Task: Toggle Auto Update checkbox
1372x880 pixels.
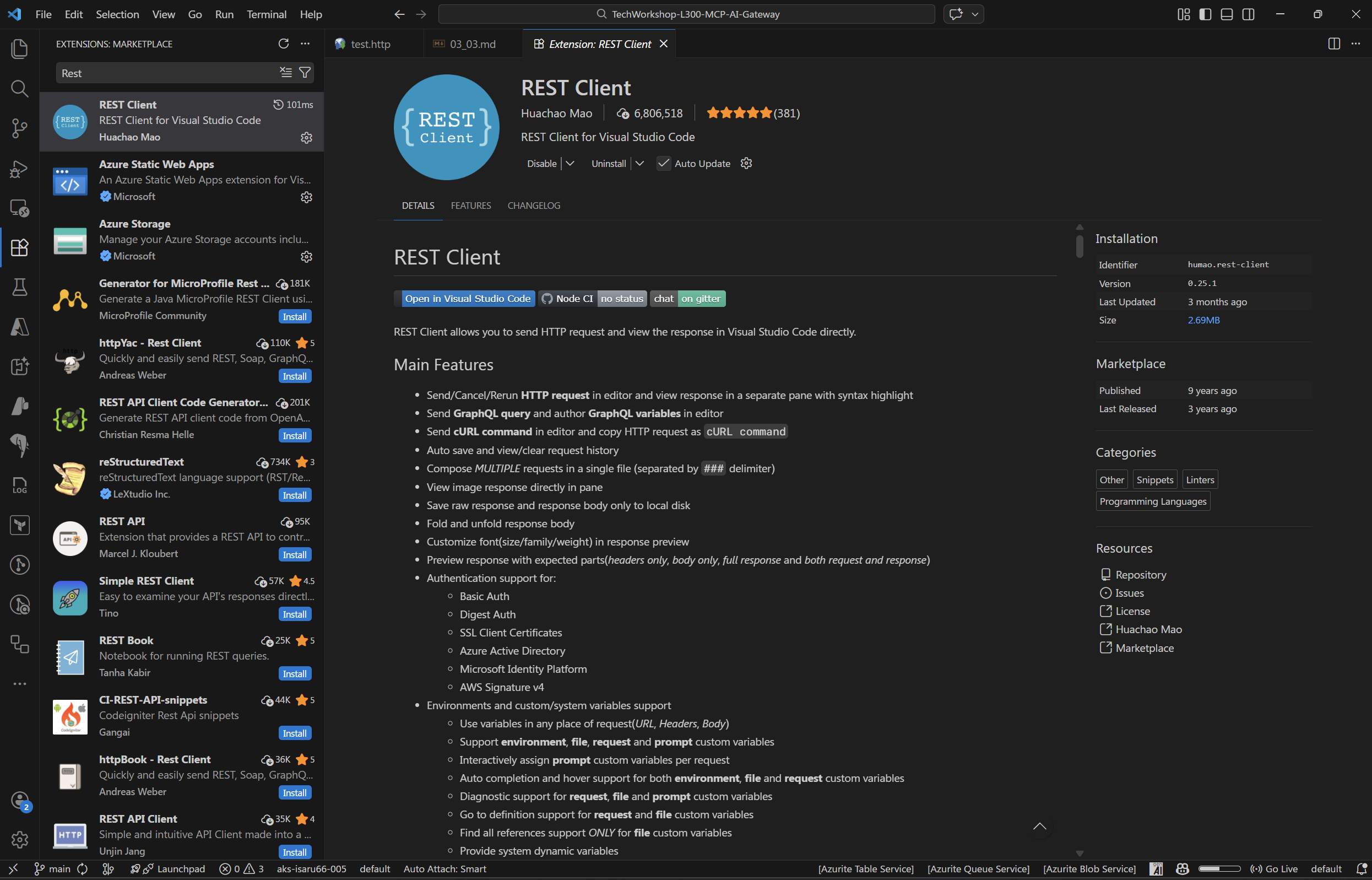Action: pyautogui.click(x=663, y=164)
